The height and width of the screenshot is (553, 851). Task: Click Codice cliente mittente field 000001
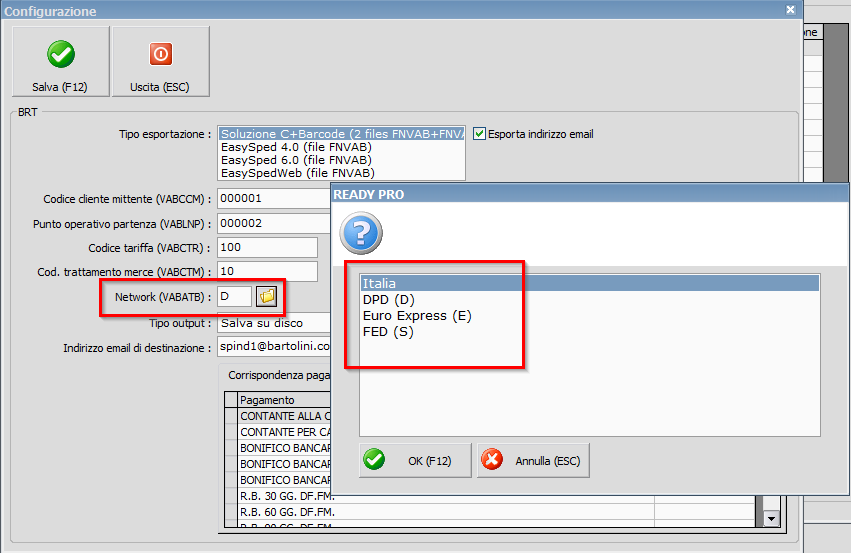(x=274, y=199)
